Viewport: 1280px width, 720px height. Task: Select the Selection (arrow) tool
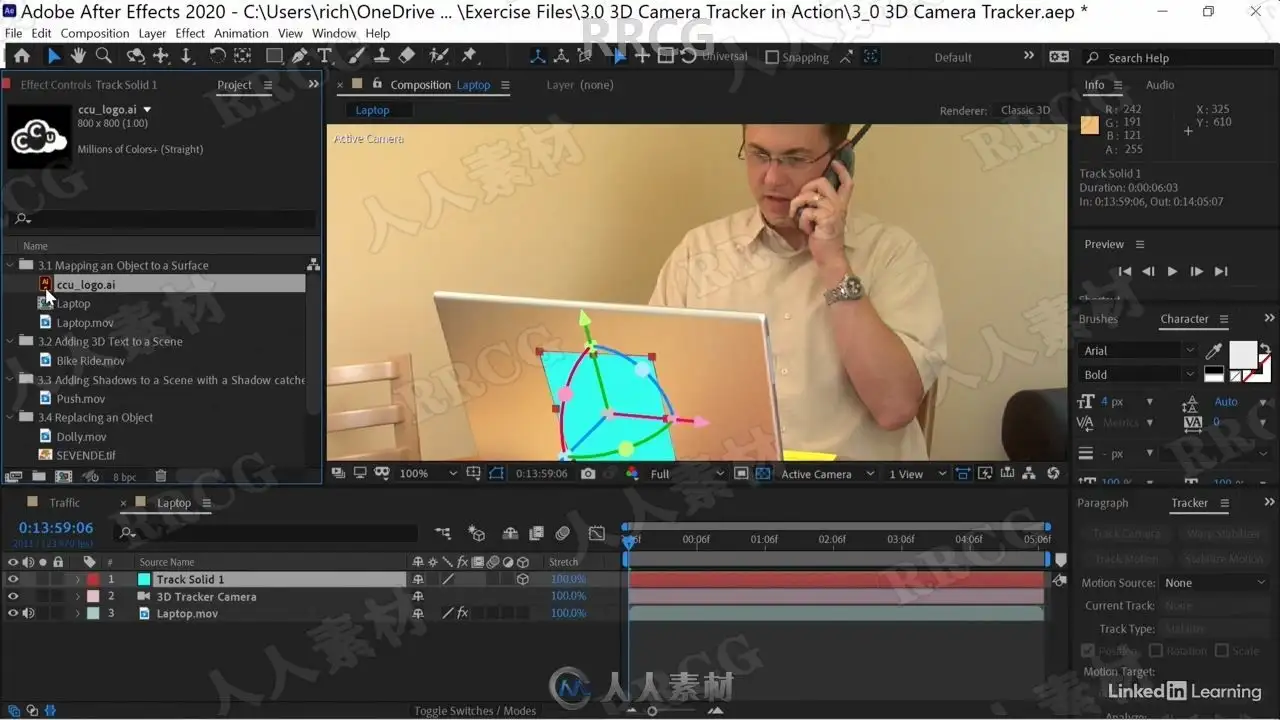click(54, 56)
